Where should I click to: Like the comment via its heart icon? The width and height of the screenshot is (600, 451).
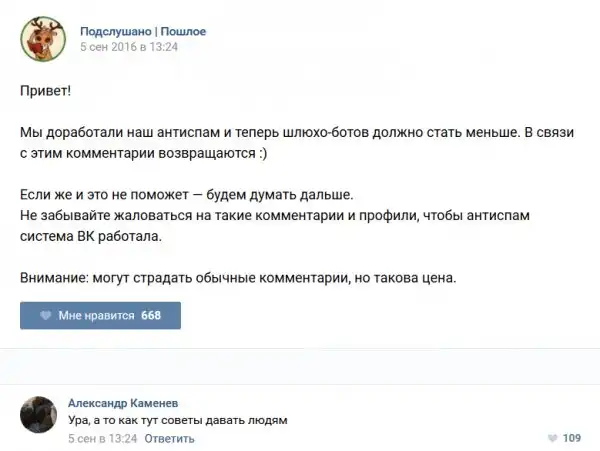coord(553,438)
